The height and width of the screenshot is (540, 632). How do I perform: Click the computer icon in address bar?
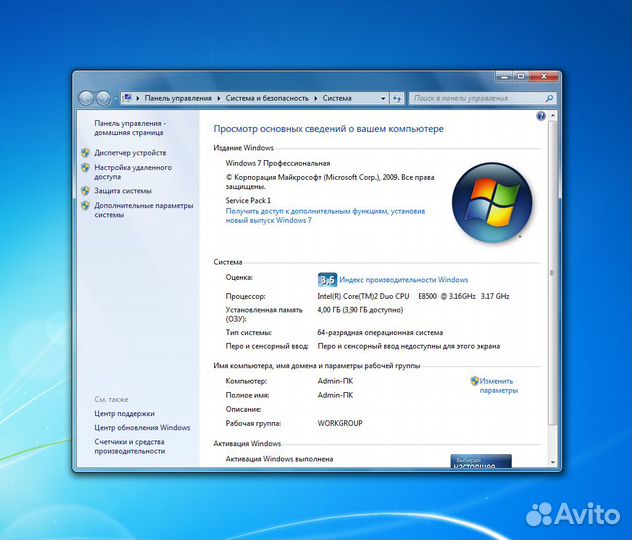[x=128, y=98]
